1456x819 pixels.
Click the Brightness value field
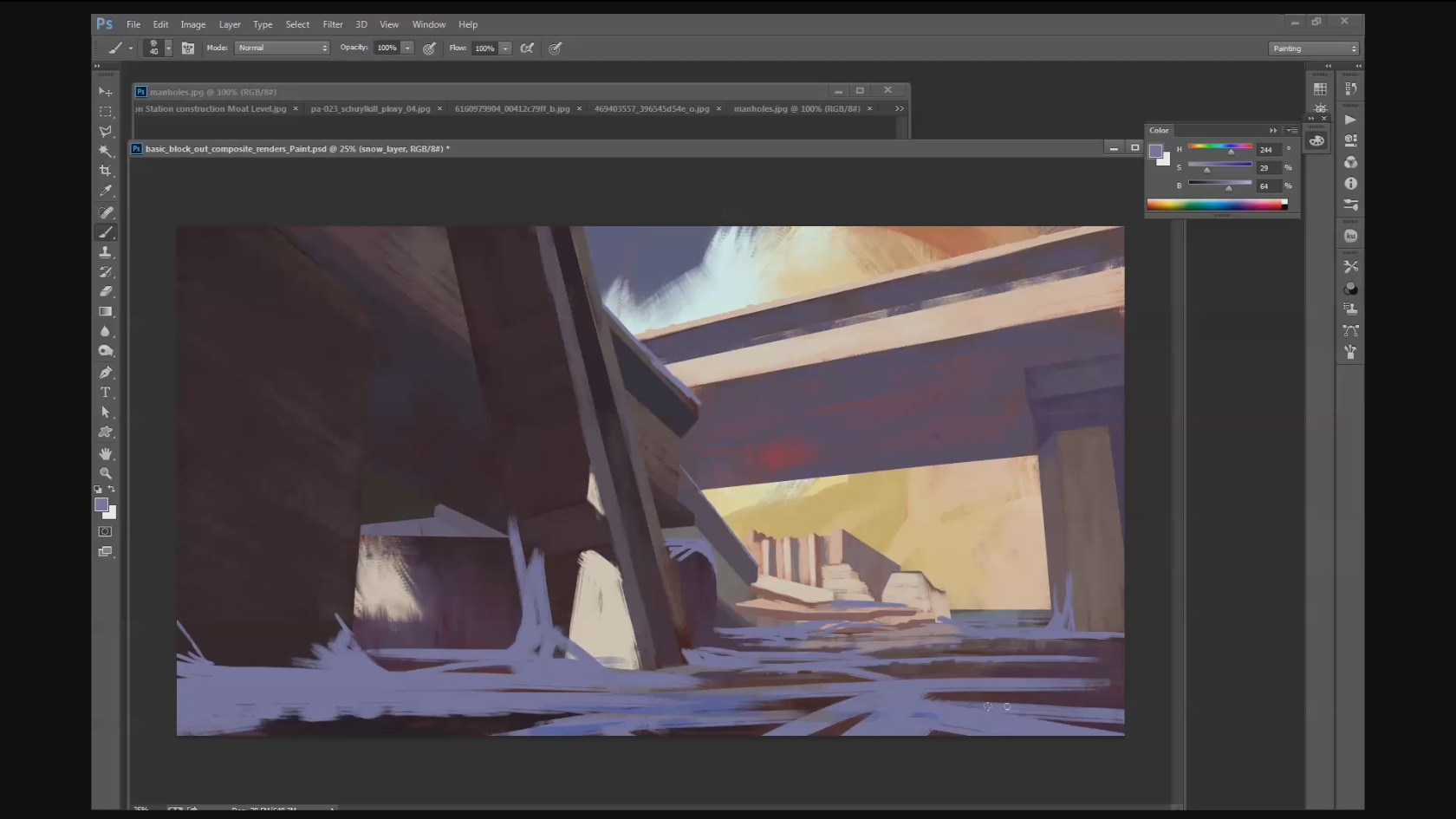(1268, 186)
